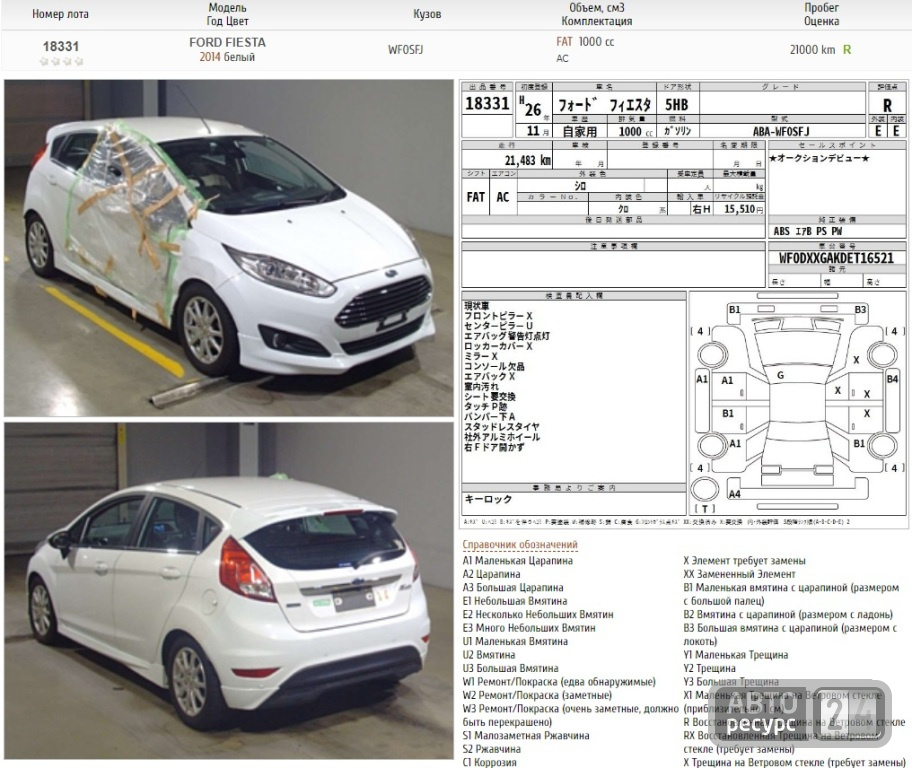Click the Номер лота column header

tap(60, 15)
